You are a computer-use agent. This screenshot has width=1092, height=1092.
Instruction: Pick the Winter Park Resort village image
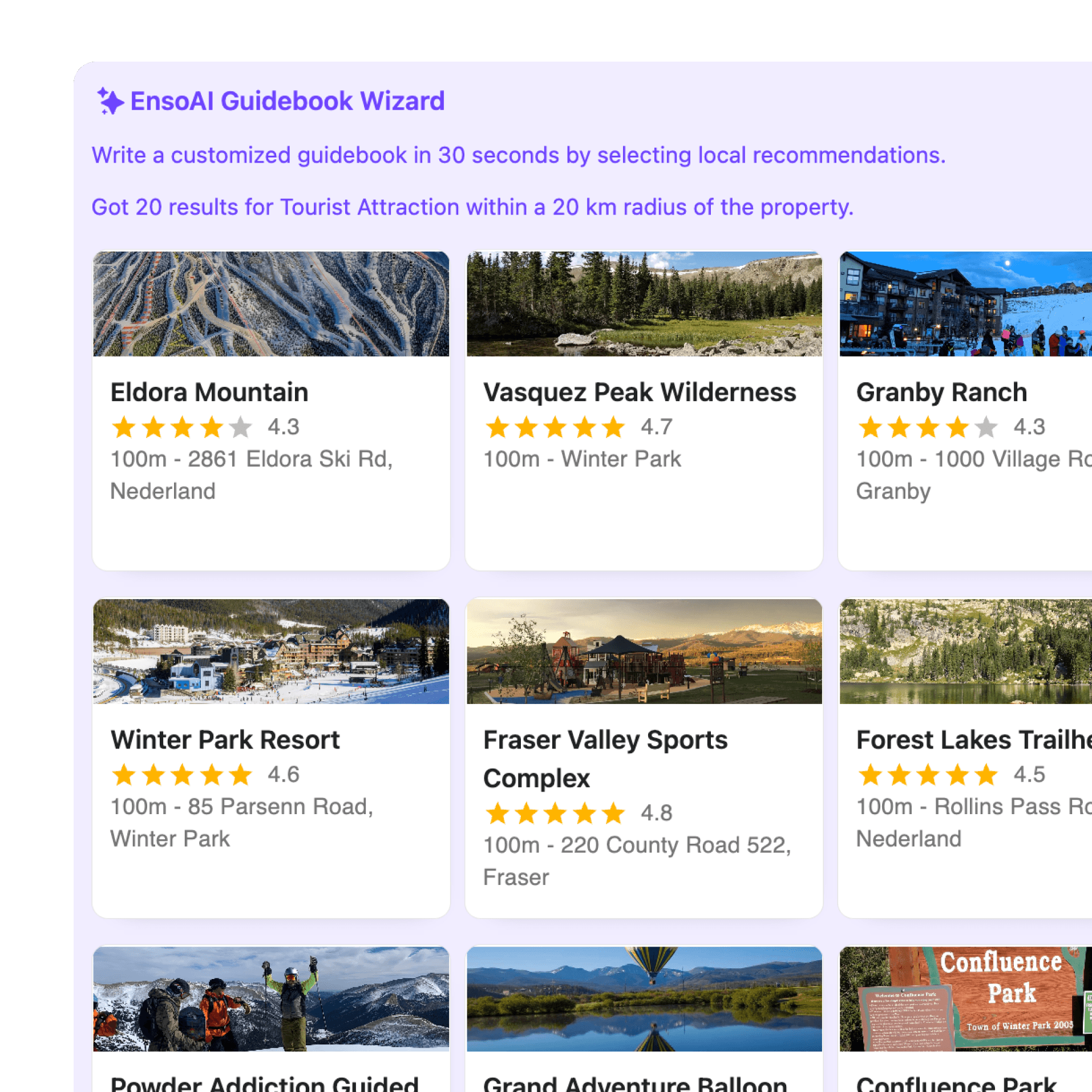271,651
